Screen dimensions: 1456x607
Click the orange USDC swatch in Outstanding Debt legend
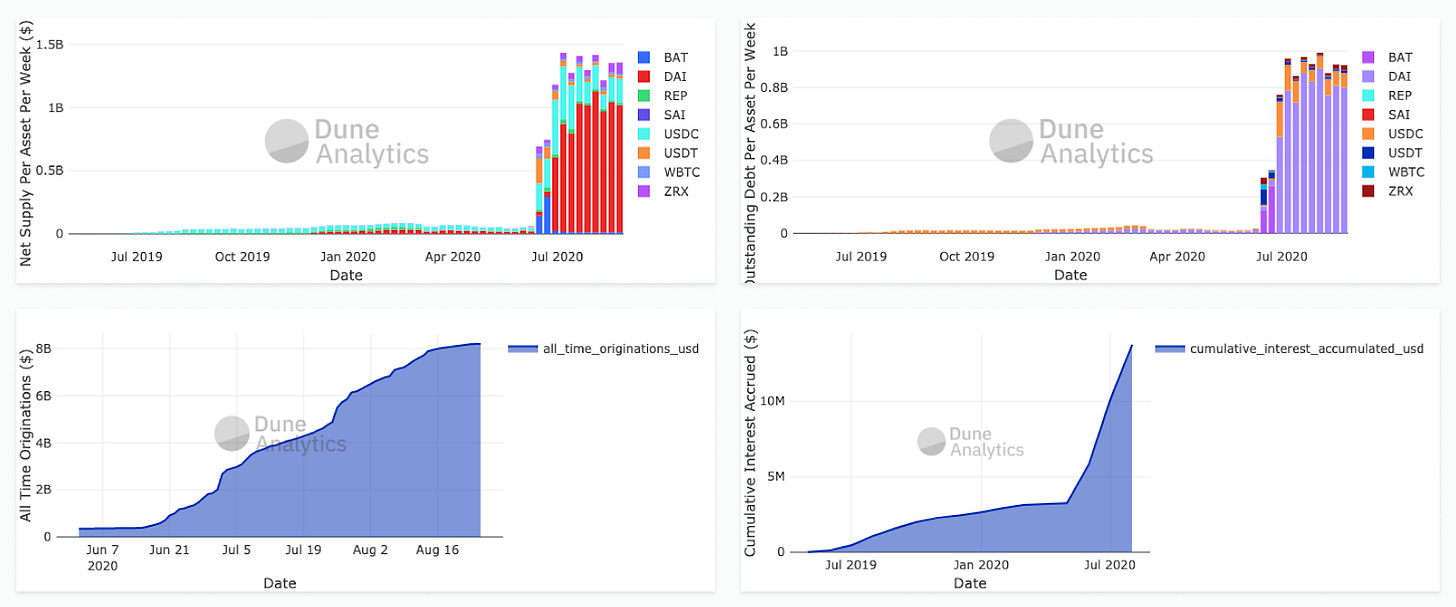(1368, 134)
